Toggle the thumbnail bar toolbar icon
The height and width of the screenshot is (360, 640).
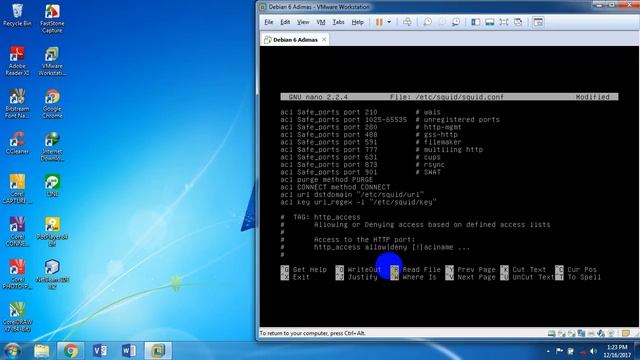point(490,22)
